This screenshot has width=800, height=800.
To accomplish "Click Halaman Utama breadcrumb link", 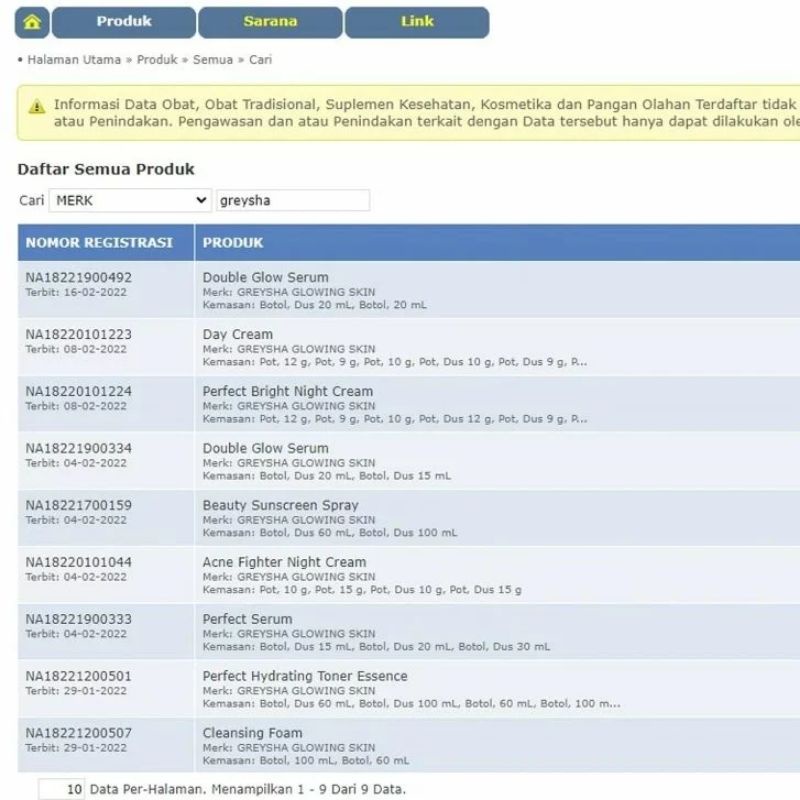I will tap(74, 60).
